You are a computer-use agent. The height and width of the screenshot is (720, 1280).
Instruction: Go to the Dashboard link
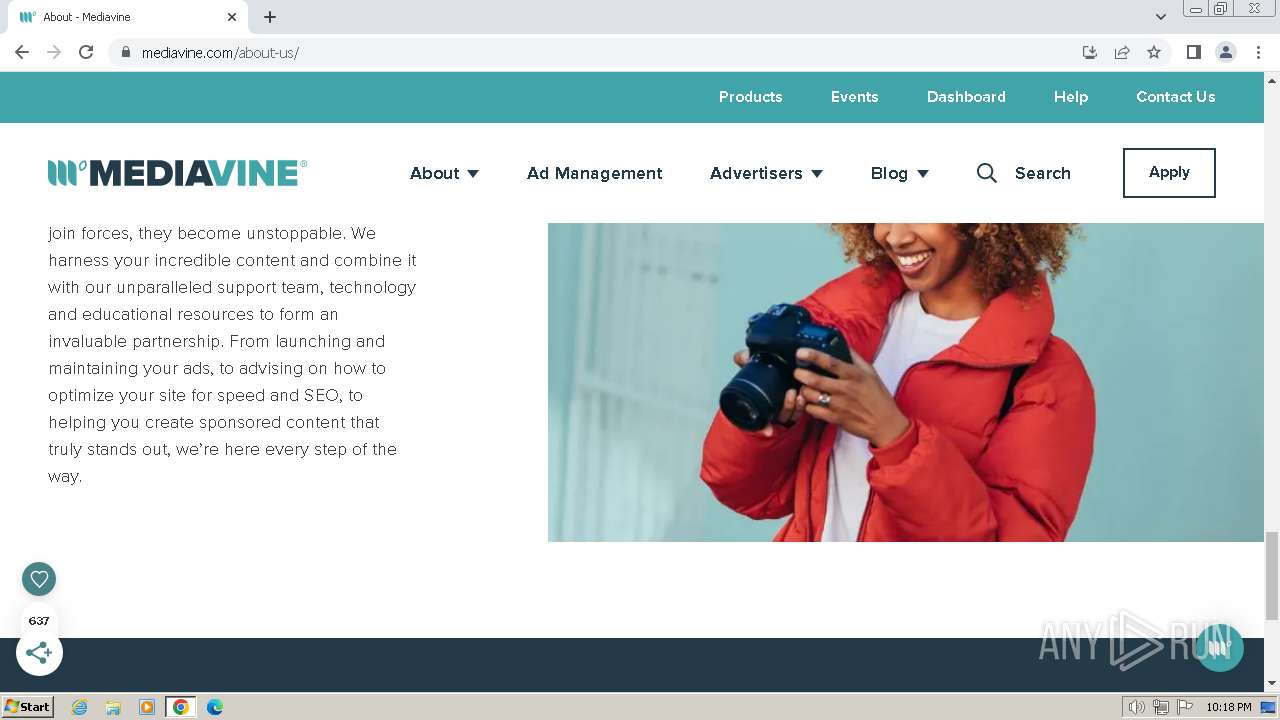966,97
